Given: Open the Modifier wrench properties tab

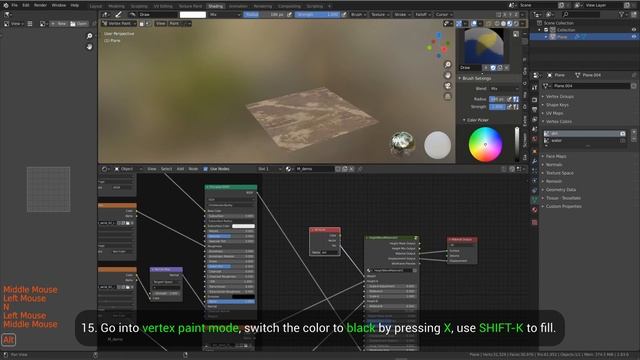Looking at the screenshot, I should (x=535, y=161).
